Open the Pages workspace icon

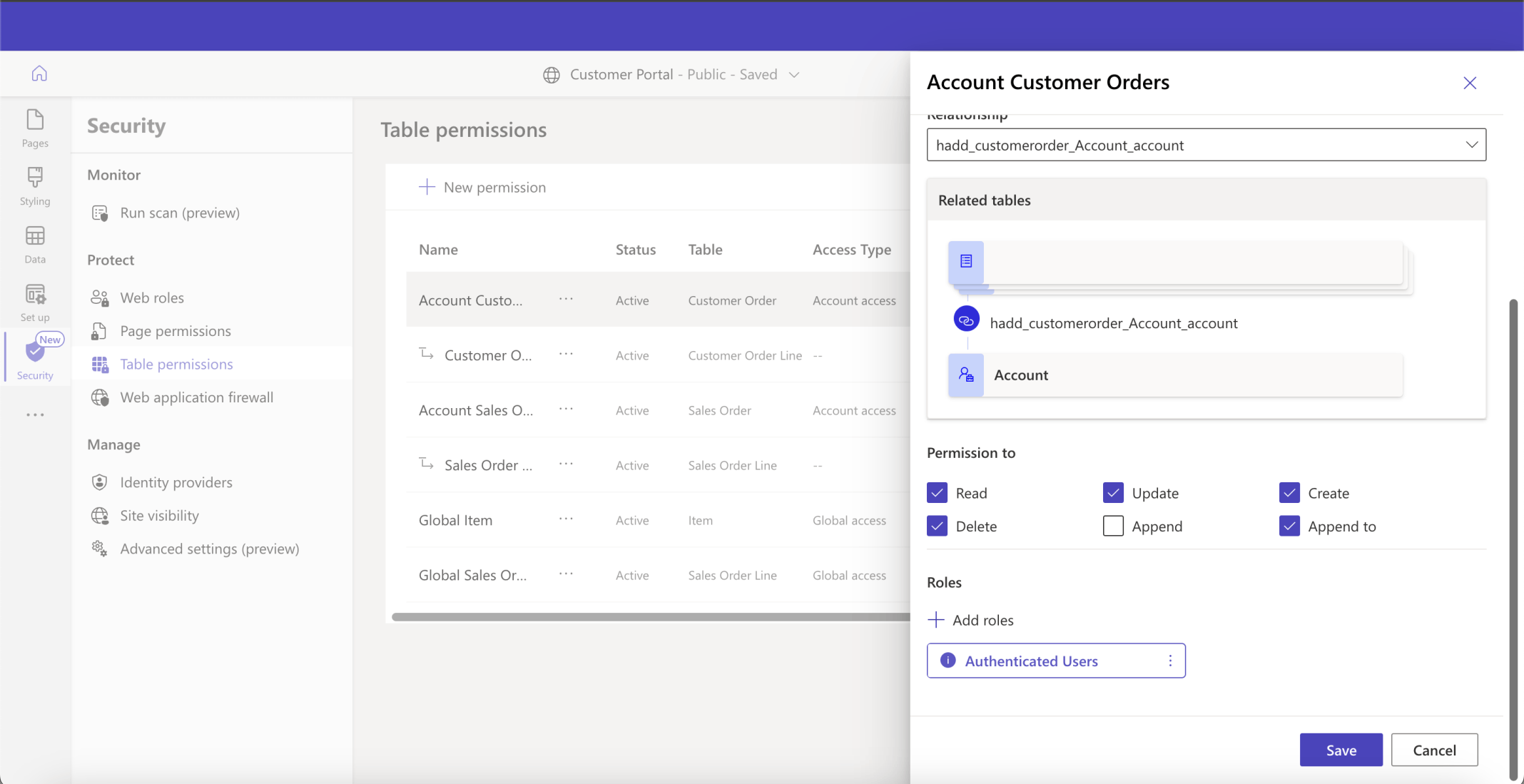pos(35,127)
